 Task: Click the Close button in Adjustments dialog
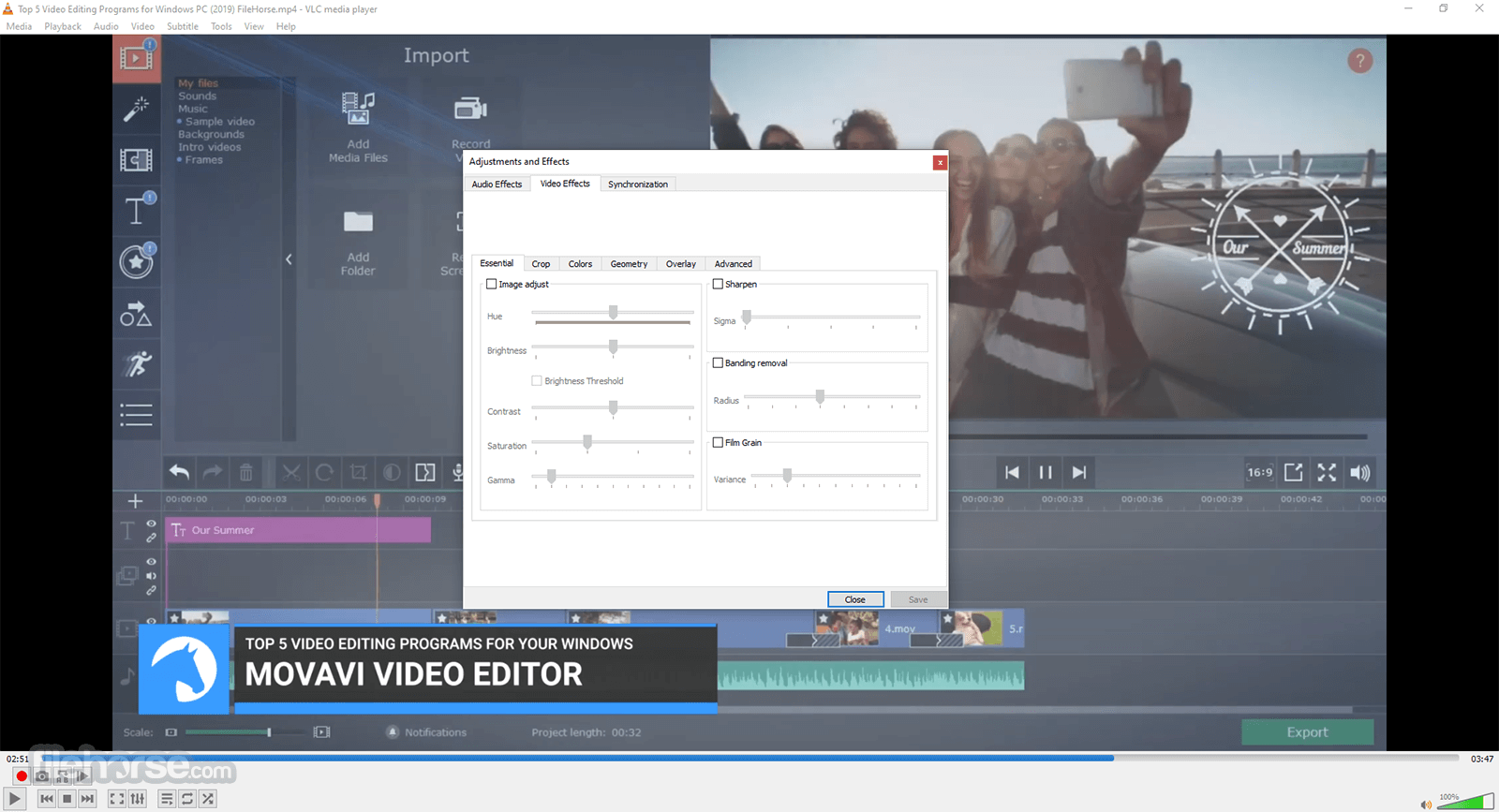[x=855, y=599]
